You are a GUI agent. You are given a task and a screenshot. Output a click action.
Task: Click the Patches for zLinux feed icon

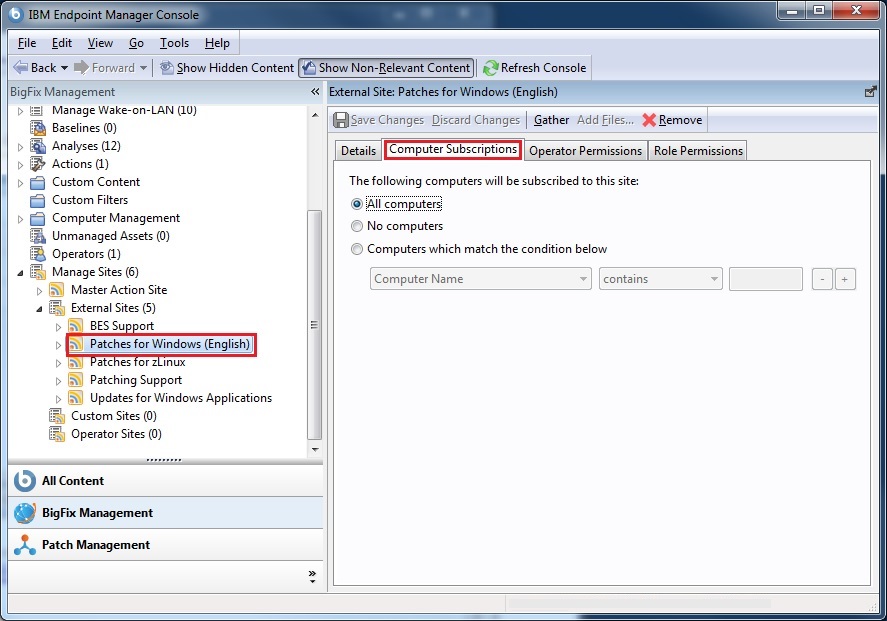click(75, 362)
